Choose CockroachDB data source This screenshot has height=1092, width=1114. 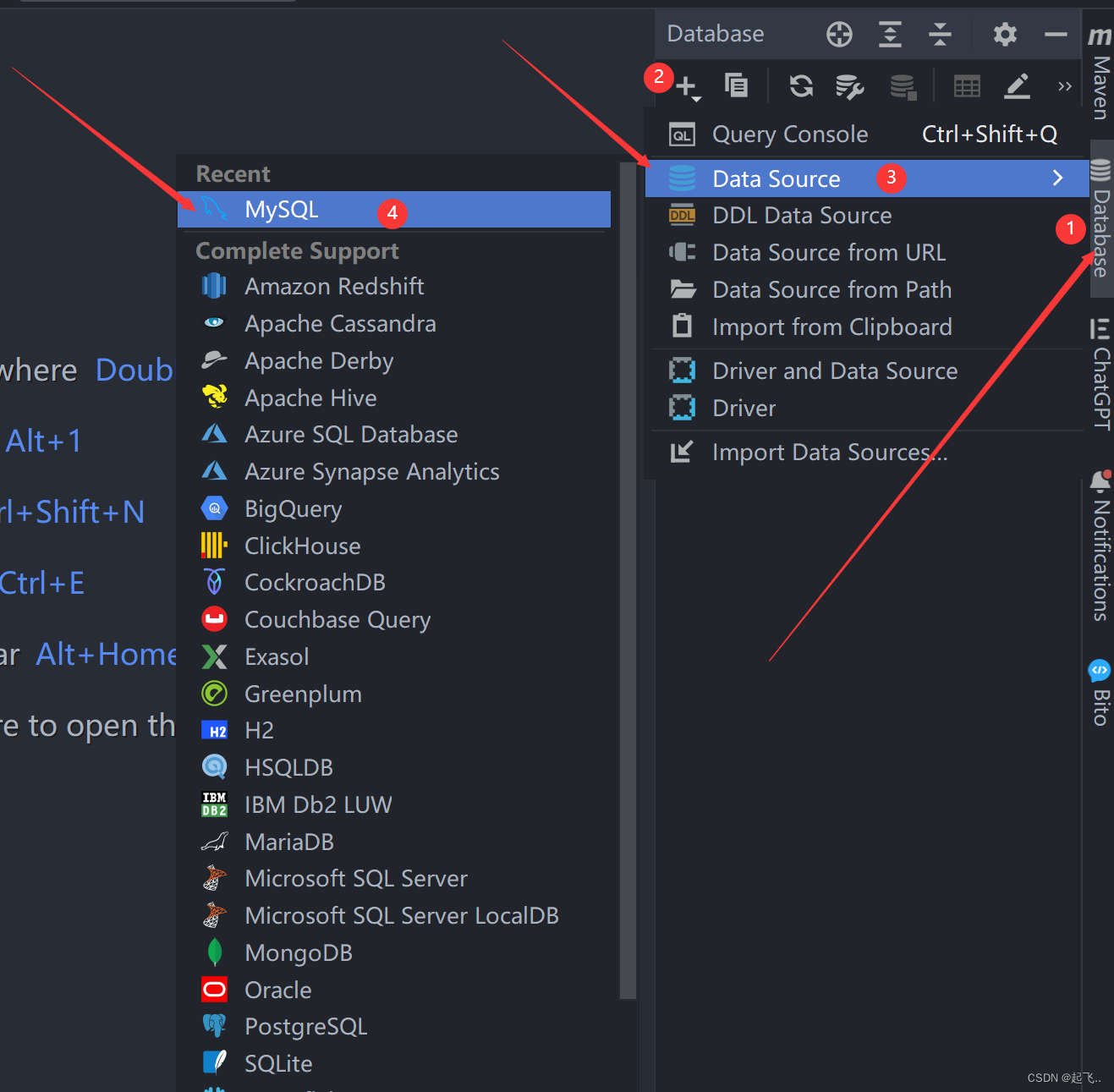(x=394, y=583)
